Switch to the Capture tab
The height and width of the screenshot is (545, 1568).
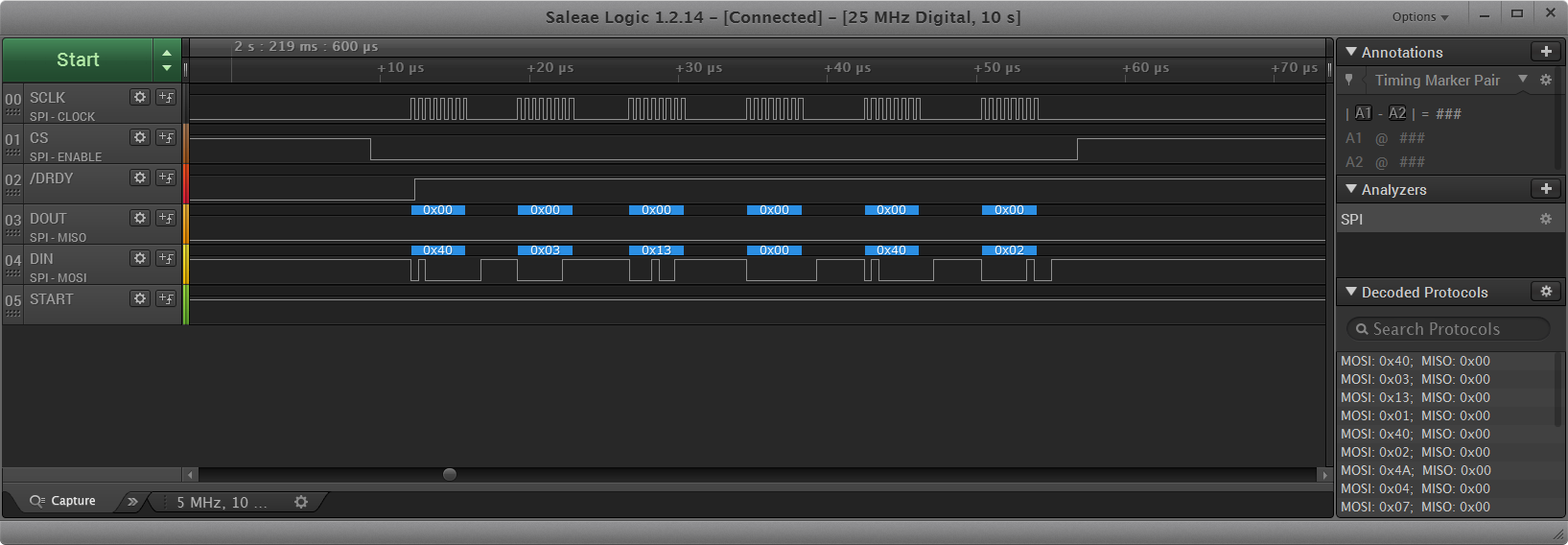coord(63,501)
